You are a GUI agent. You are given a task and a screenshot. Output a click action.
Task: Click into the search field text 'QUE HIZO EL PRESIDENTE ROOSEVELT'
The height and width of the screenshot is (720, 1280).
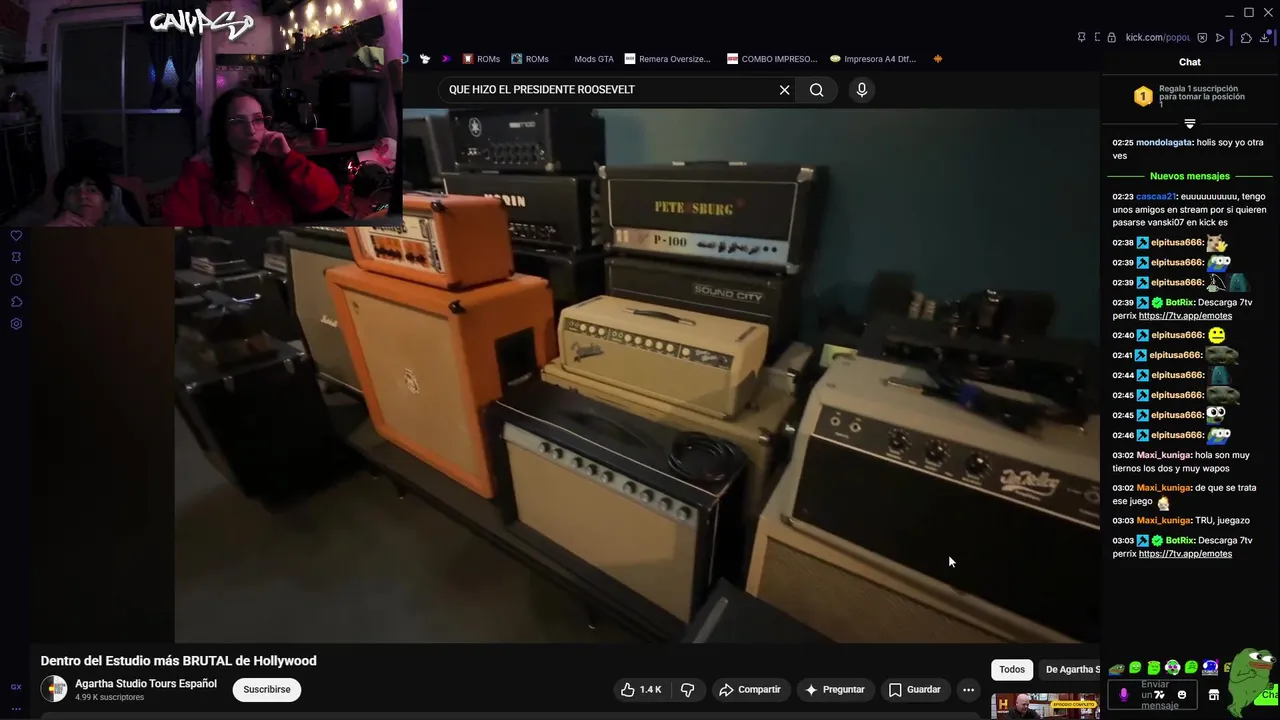point(542,90)
